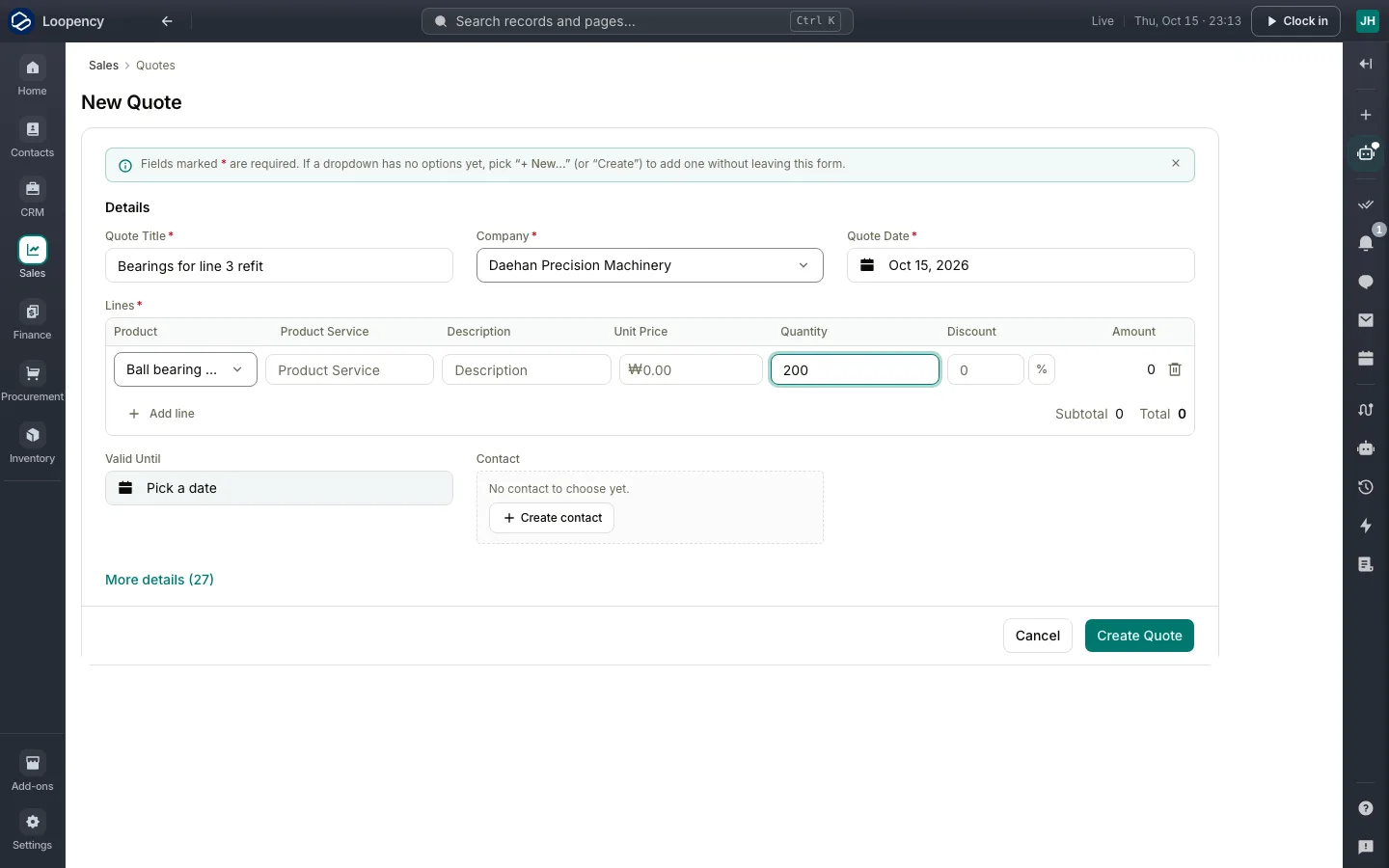Click the Unit Price field
This screenshot has height=868, width=1389.
[x=691, y=369]
